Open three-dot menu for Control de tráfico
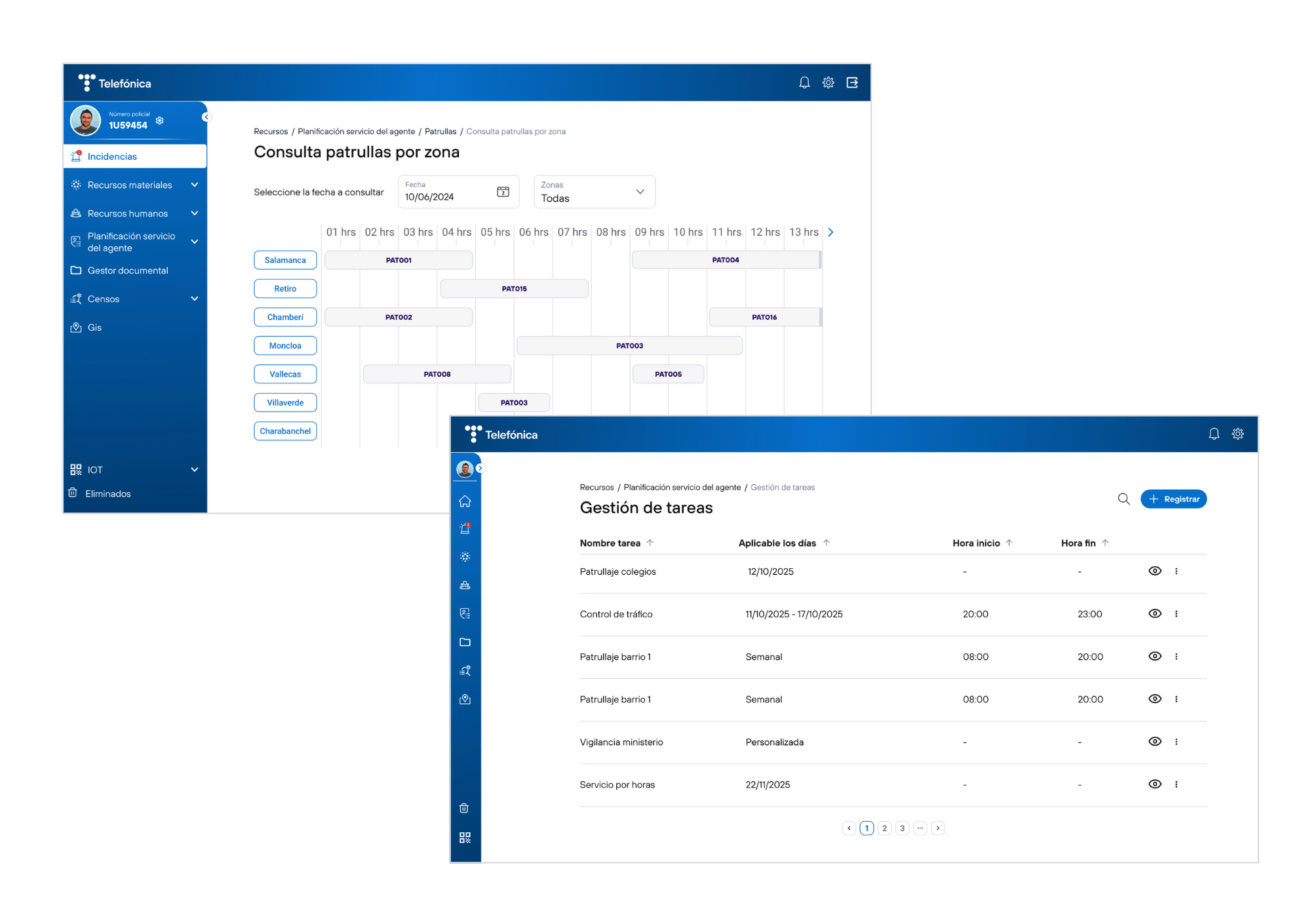 (x=1176, y=614)
